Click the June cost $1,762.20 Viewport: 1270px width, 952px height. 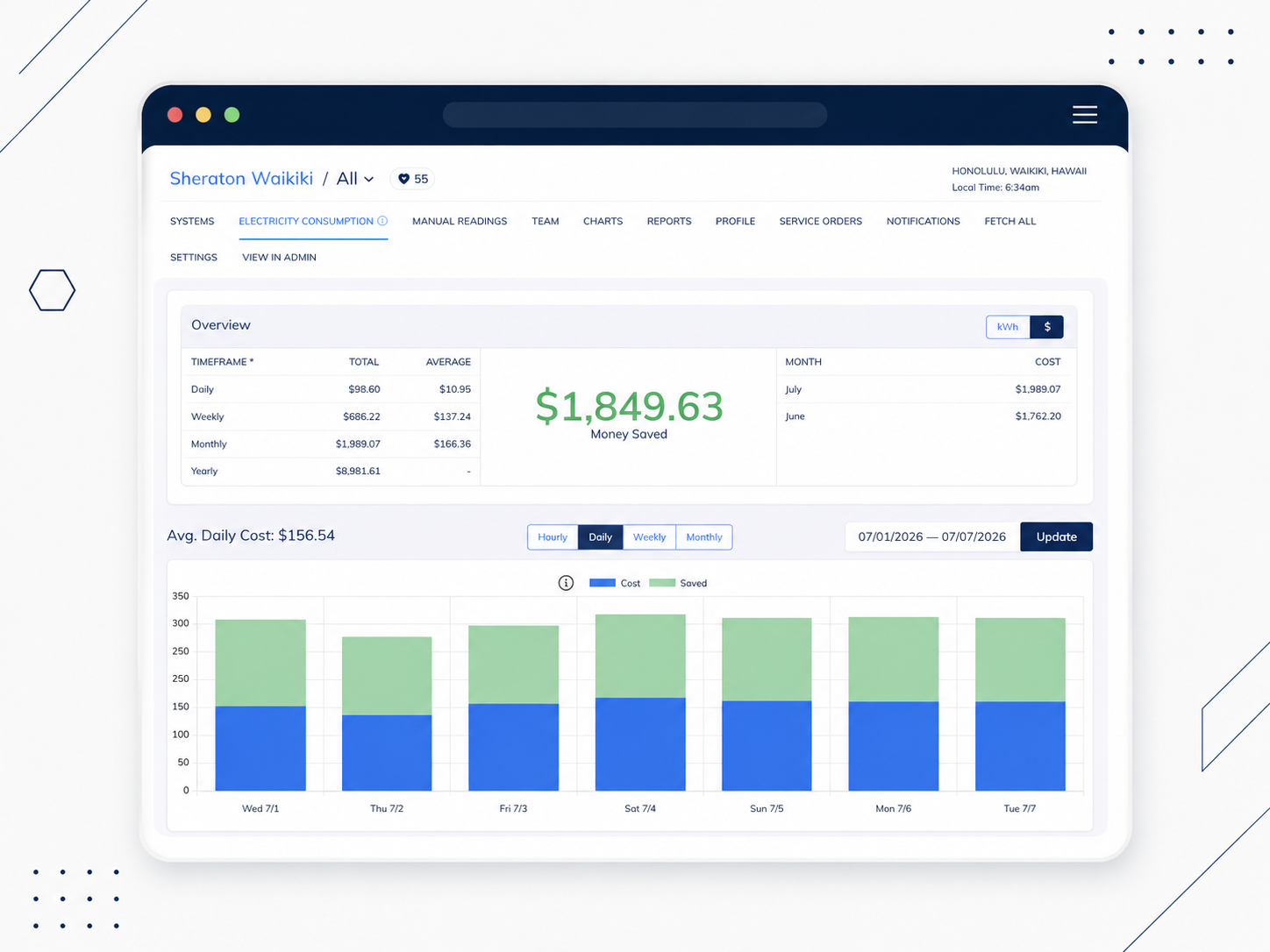(x=1038, y=416)
